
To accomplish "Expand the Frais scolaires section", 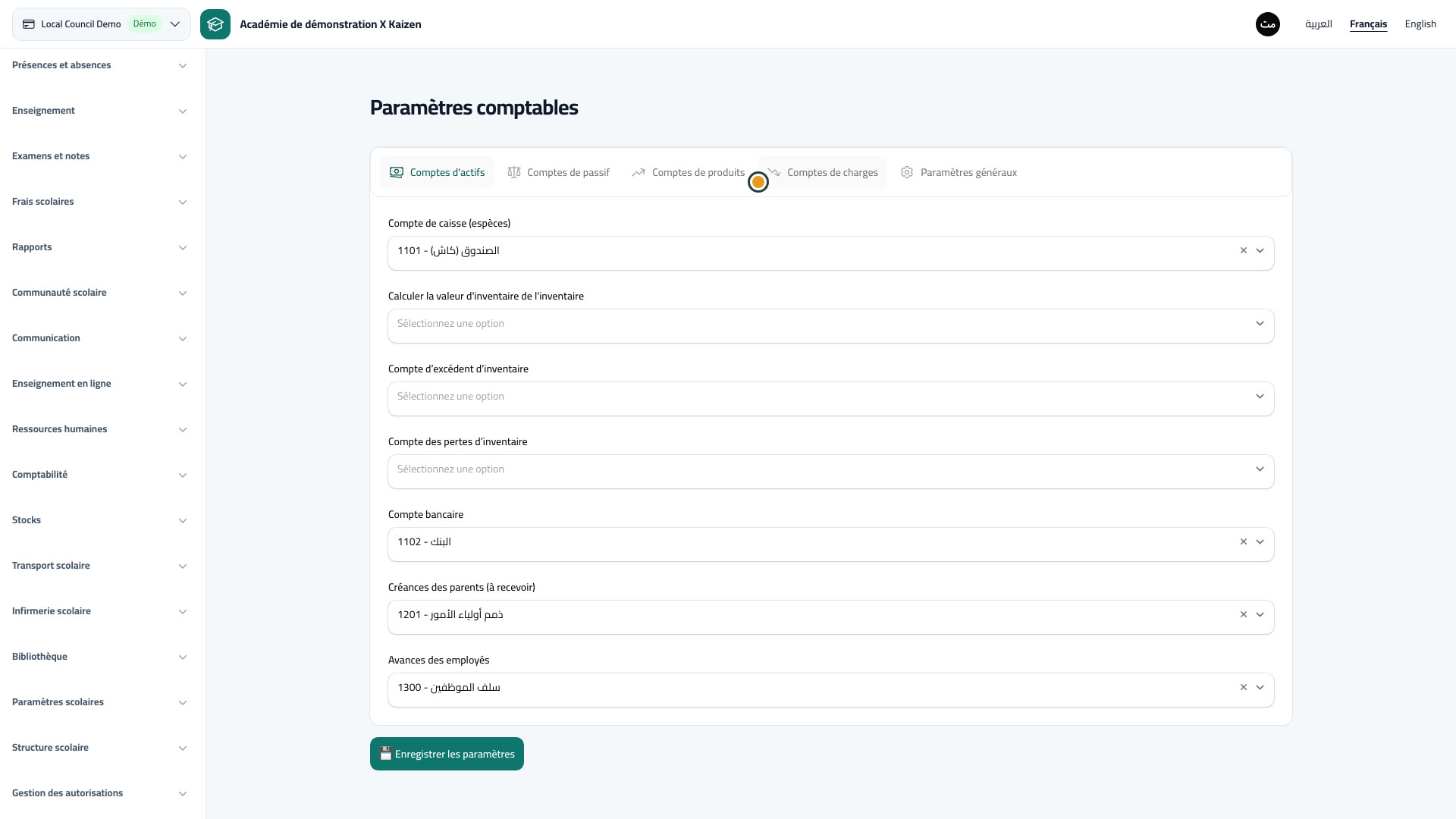I will (x=99, y=202).
